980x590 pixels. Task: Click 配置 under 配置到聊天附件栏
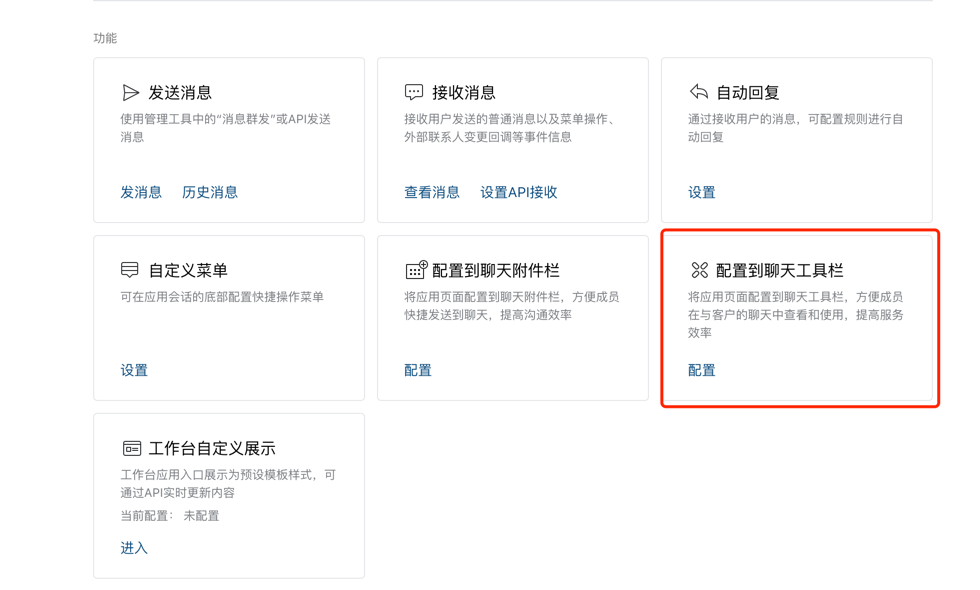(418, 370)
